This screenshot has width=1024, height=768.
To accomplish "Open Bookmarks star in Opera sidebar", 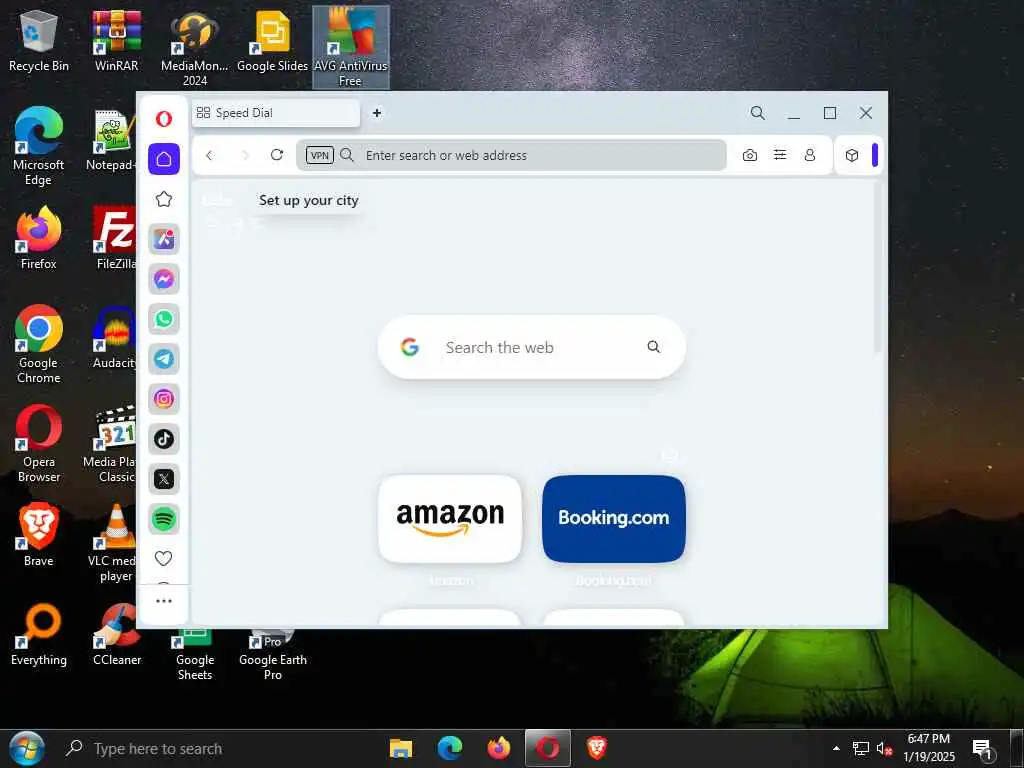I will coord(164,199).
